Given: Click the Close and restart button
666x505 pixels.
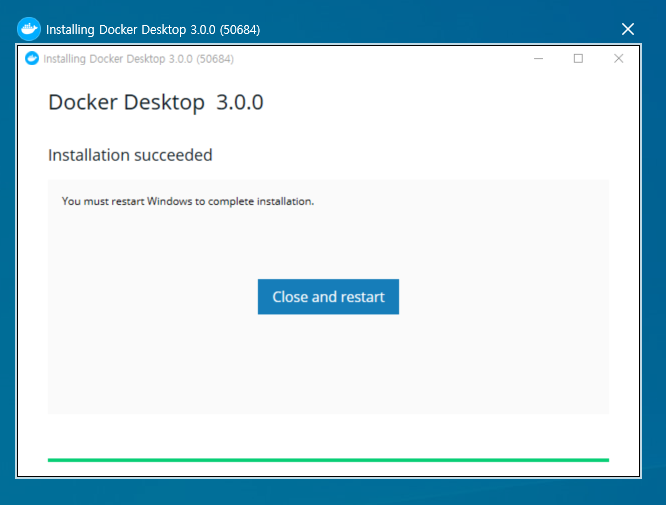Looking at the screenshot, I should (328, 296).
